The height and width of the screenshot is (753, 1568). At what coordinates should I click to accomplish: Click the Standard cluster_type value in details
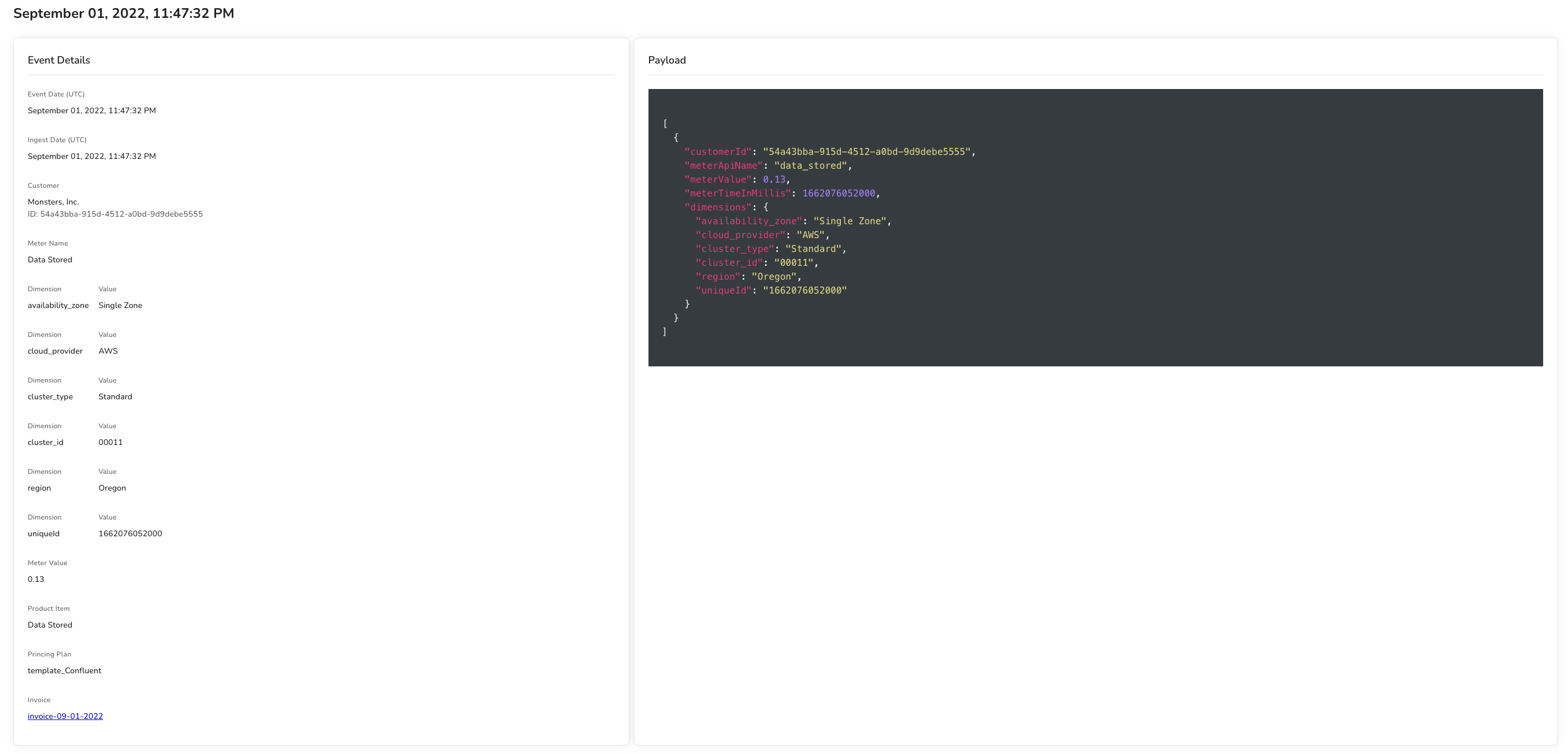[x=115, y=396]
